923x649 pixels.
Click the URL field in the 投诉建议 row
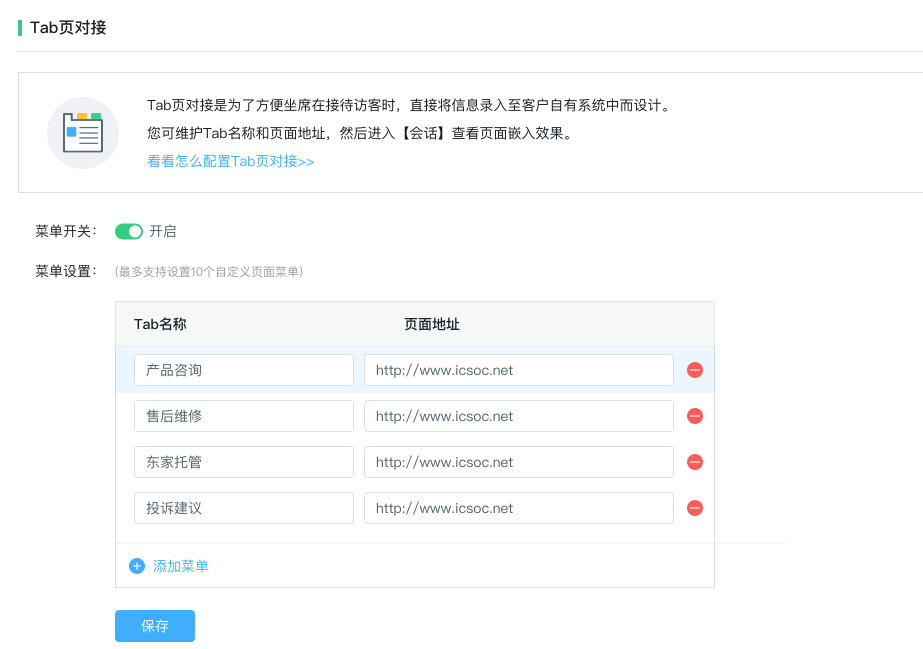point(519,508)
